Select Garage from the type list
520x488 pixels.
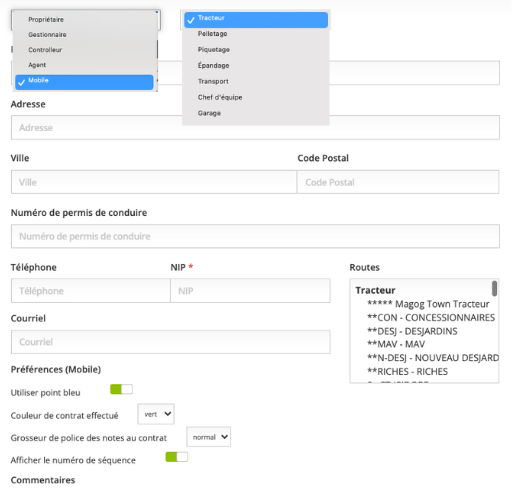[x=256, y=113]
